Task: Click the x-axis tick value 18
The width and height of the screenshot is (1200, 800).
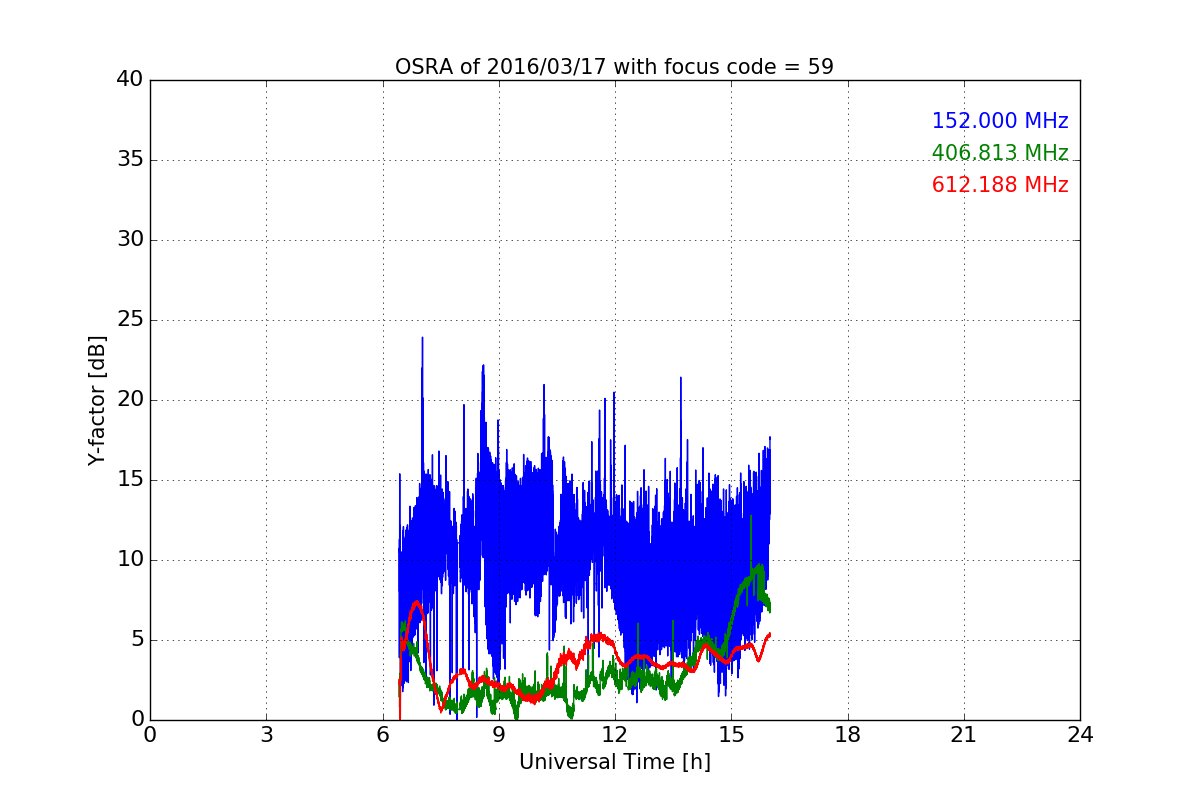Action: (x=848, y=734)
